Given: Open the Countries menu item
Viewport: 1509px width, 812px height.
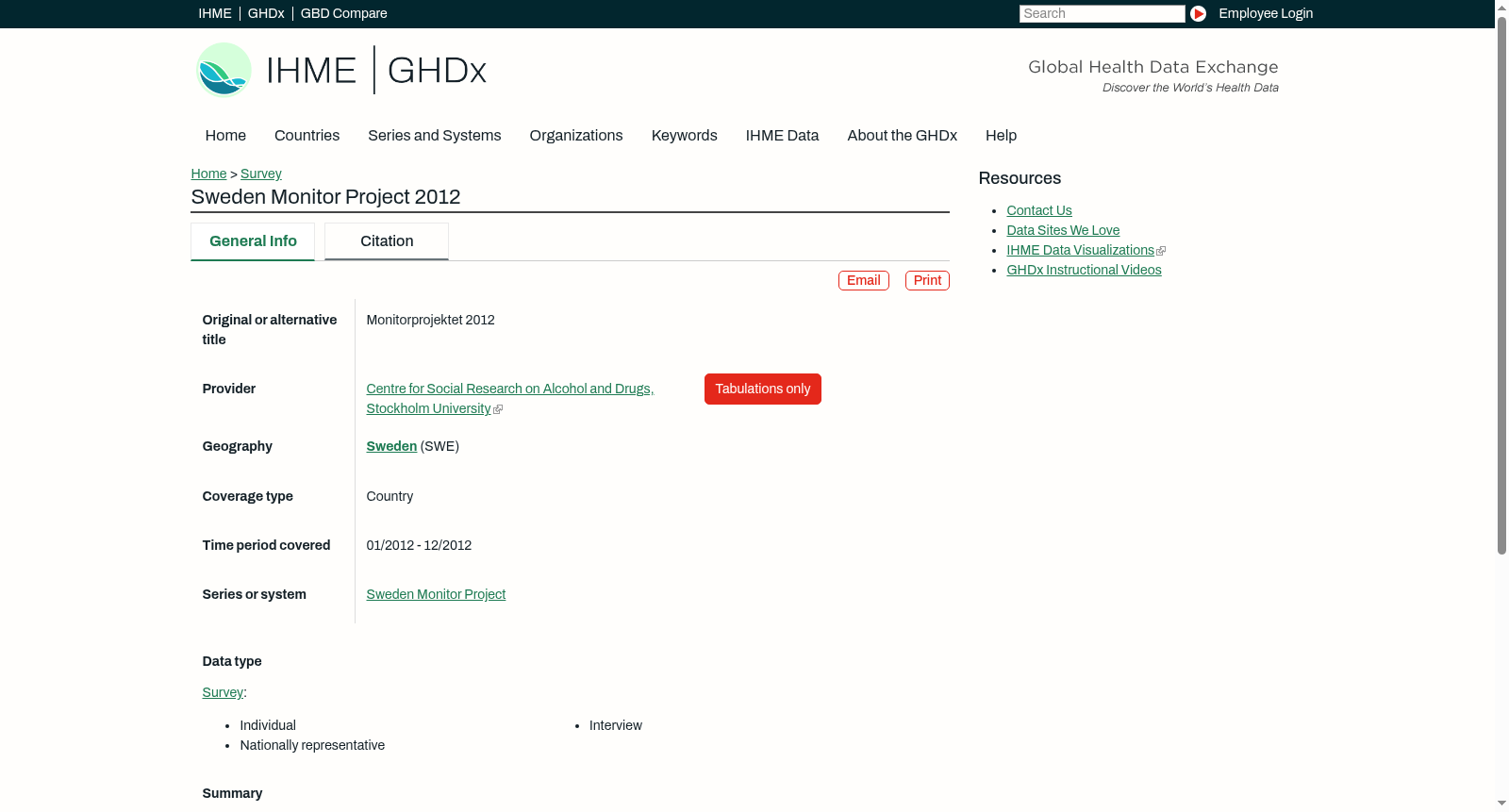Looking at the screenshot, I should [x=307, y=135].
